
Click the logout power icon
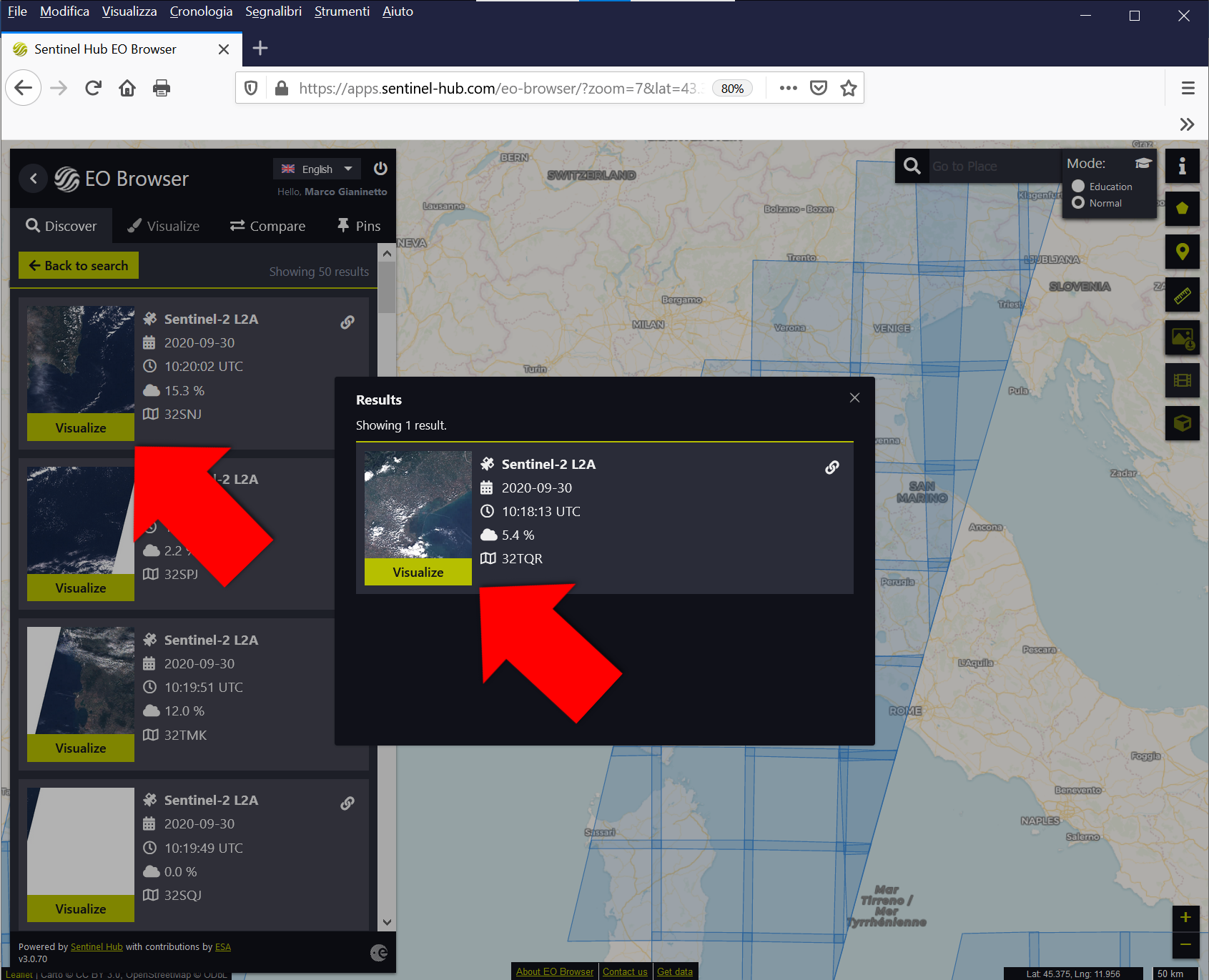tap(380, 169)
